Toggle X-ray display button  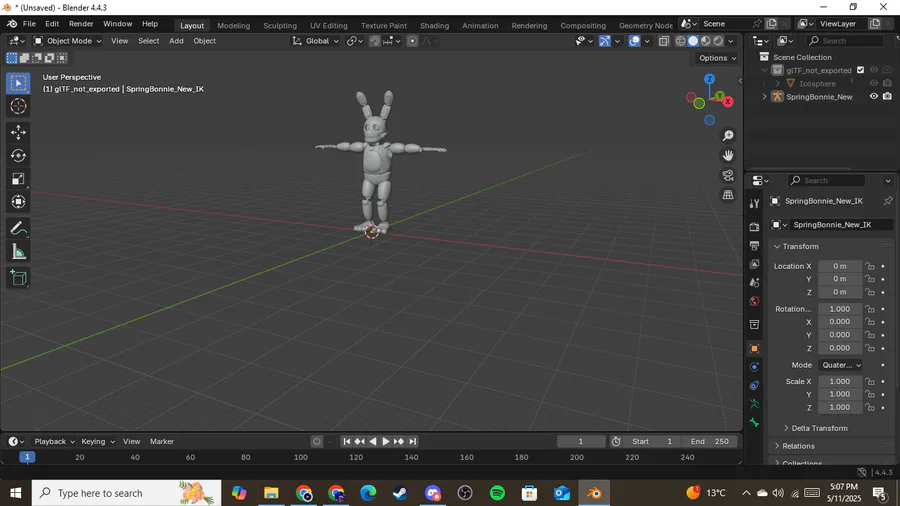click(x=664, y=41)
